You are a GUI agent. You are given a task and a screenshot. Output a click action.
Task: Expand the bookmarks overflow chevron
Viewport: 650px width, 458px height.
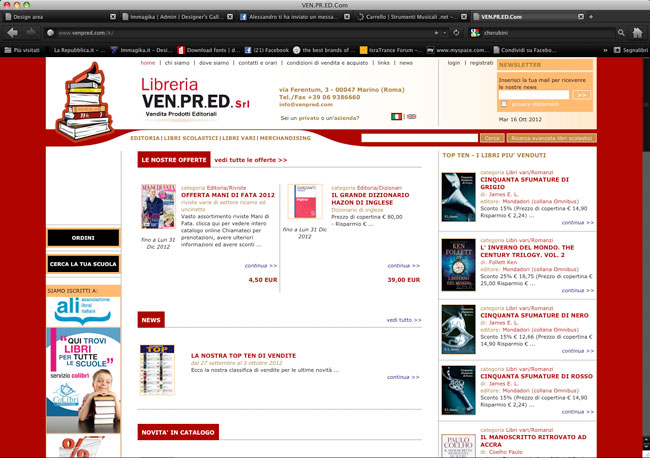pyautogui.click(x=605, y=50)
